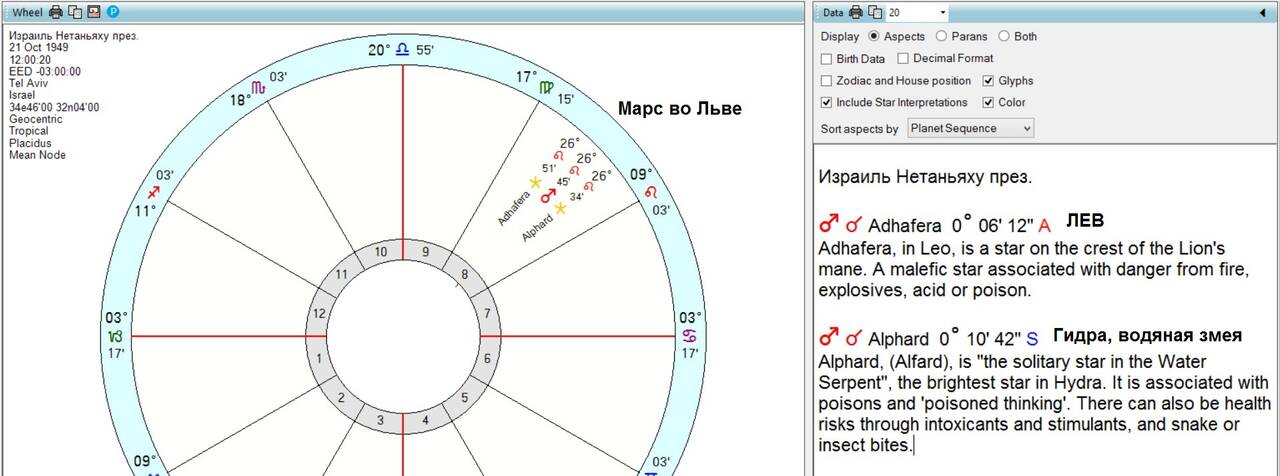Screen dimensions: 1280x476
Task: Uncheck Include Star Interpretations
Action: point(826,102)
